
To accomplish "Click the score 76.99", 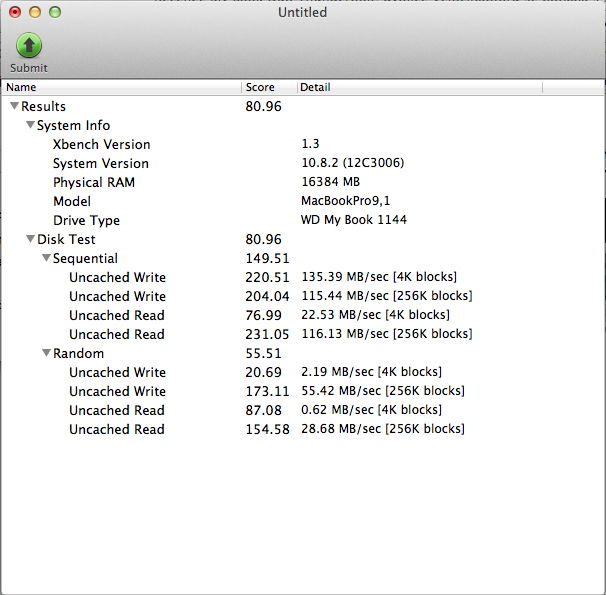I will (263, 315).
